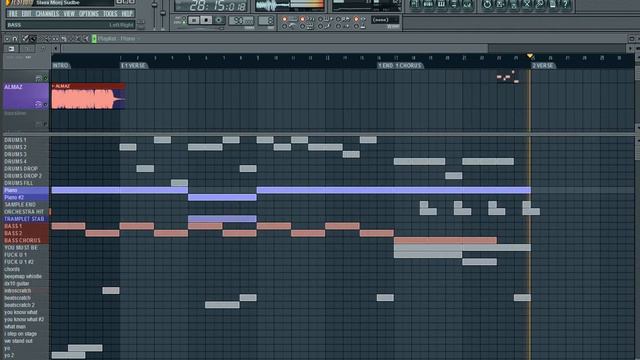Open the HELP menu
This screenshot has height=360, width=640.
click(x=127, y=13)
